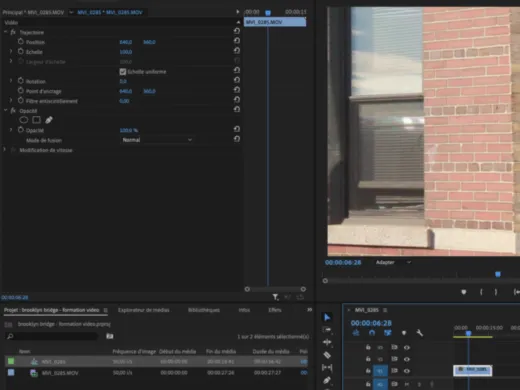
Task: Reset the Rotation parameter
Action: [237, 80]
